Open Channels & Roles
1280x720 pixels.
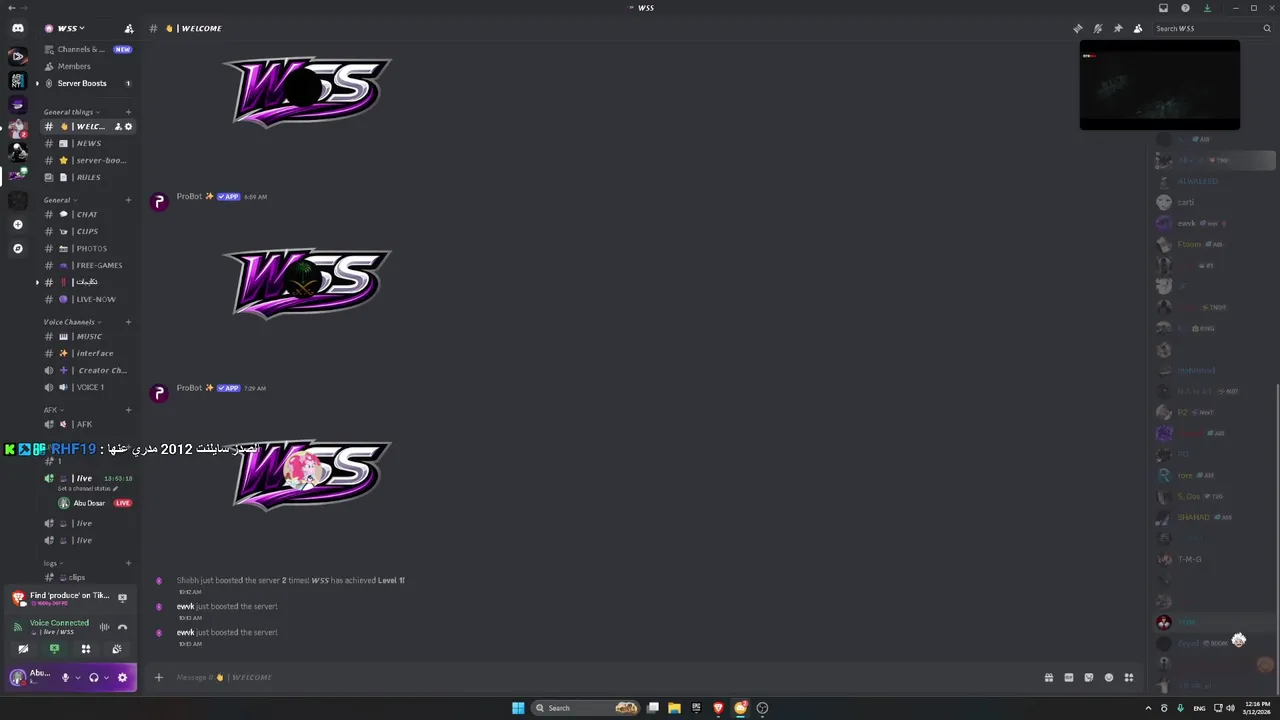click(x=87, y=49)
